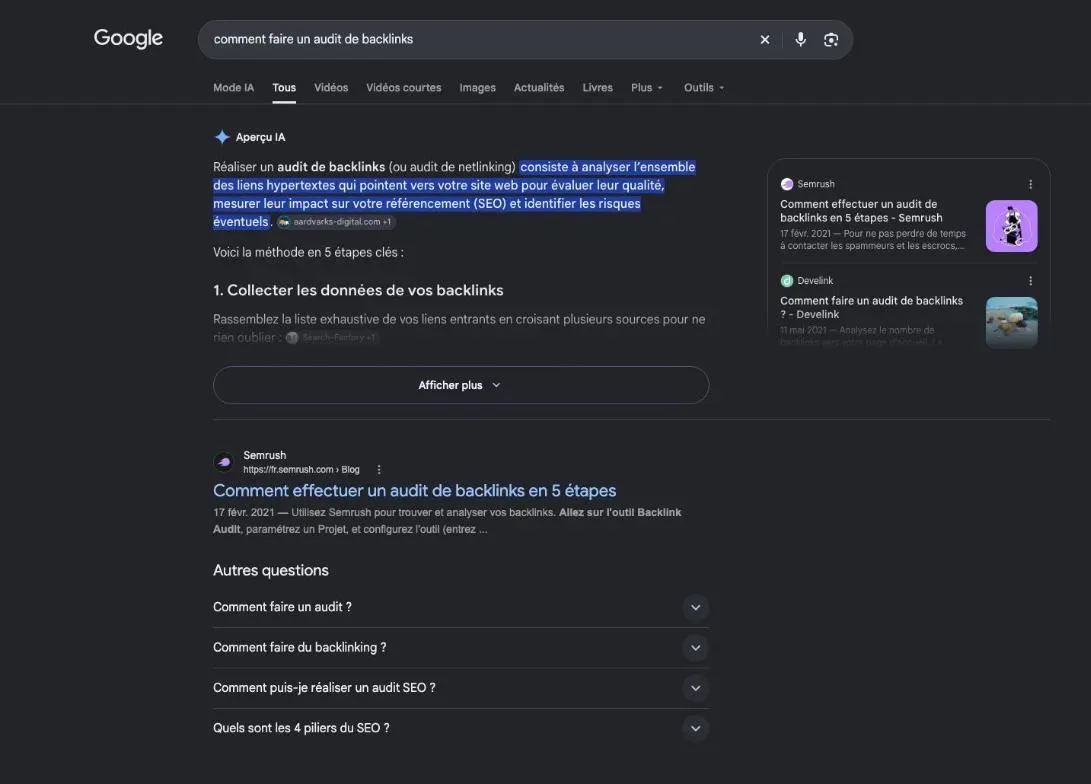1091x784 pixels.
Task: Open Semrush card three-dot menu
Action: click(x=1030, y=184)
